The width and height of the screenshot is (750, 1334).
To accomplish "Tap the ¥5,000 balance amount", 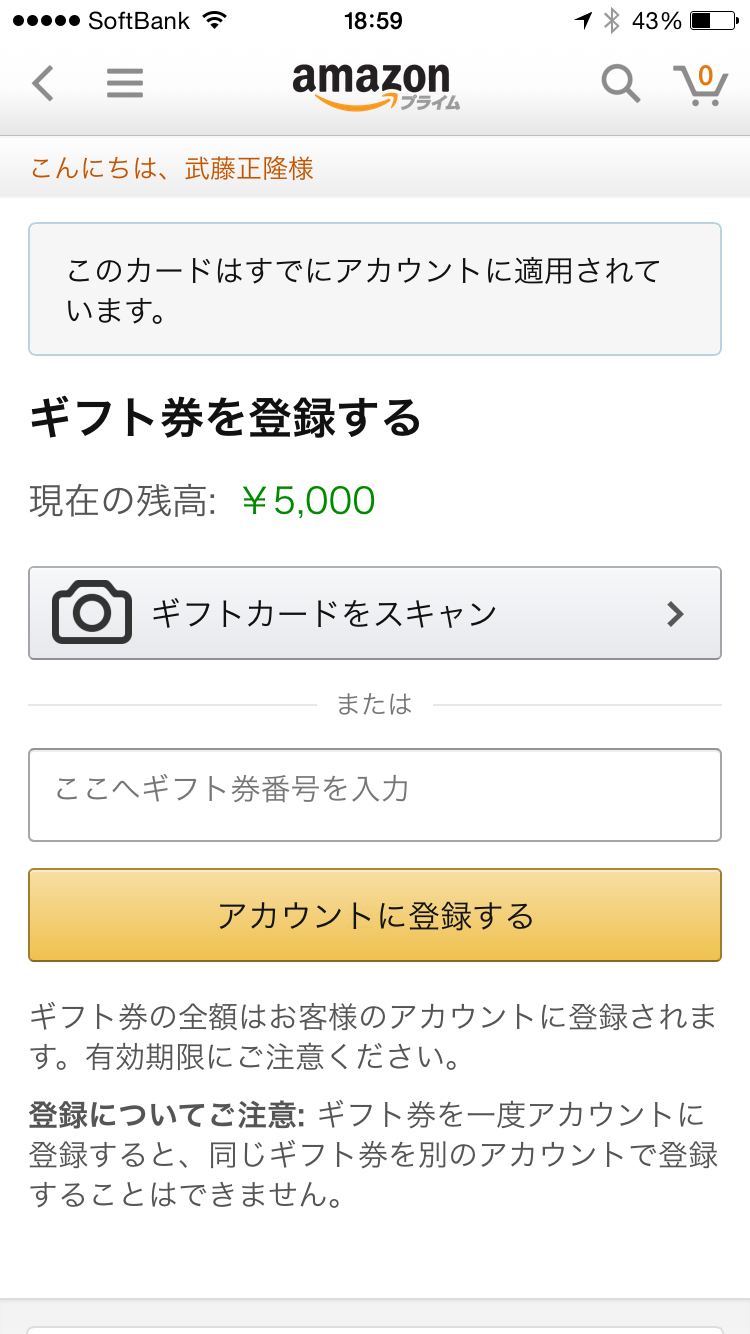I will [309, 500].
